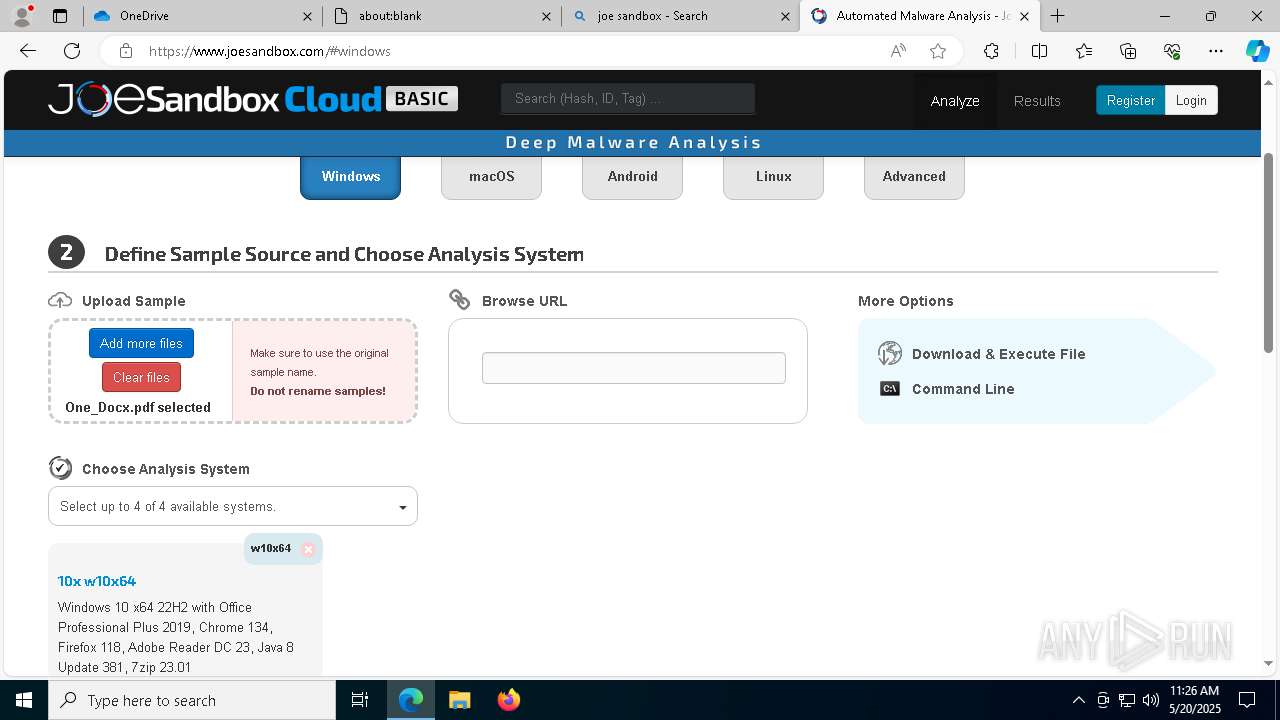Close the OneDrive tab
The image size is (1280, 720).
point(307,16)
